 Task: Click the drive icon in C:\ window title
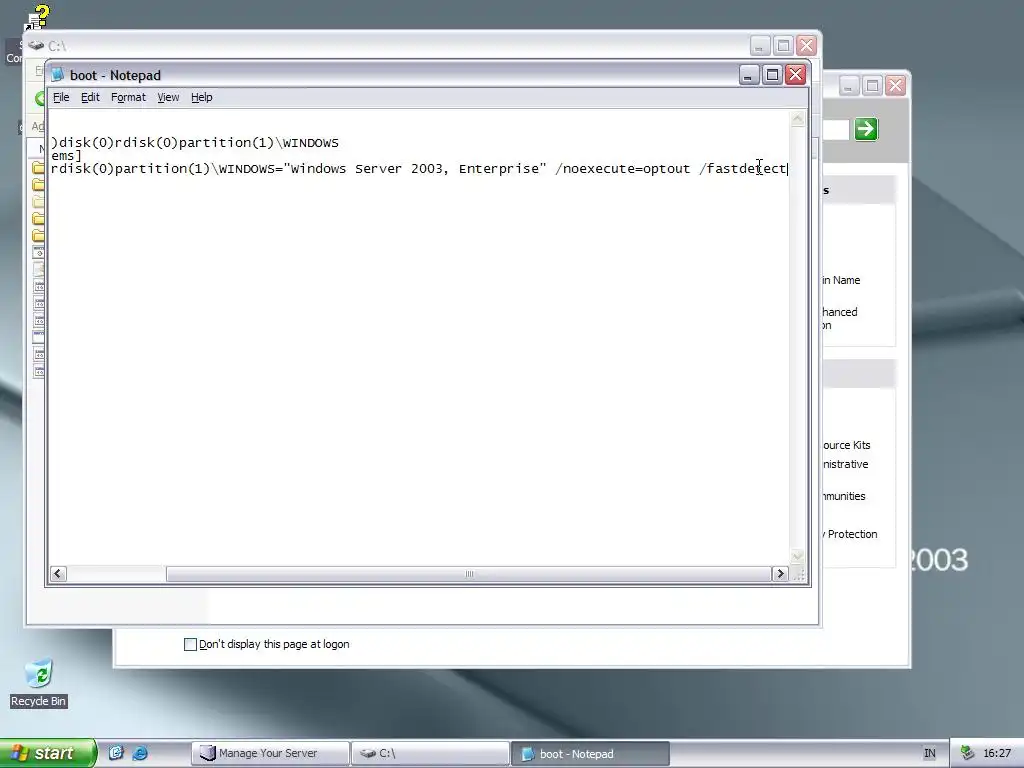point(36,45)
